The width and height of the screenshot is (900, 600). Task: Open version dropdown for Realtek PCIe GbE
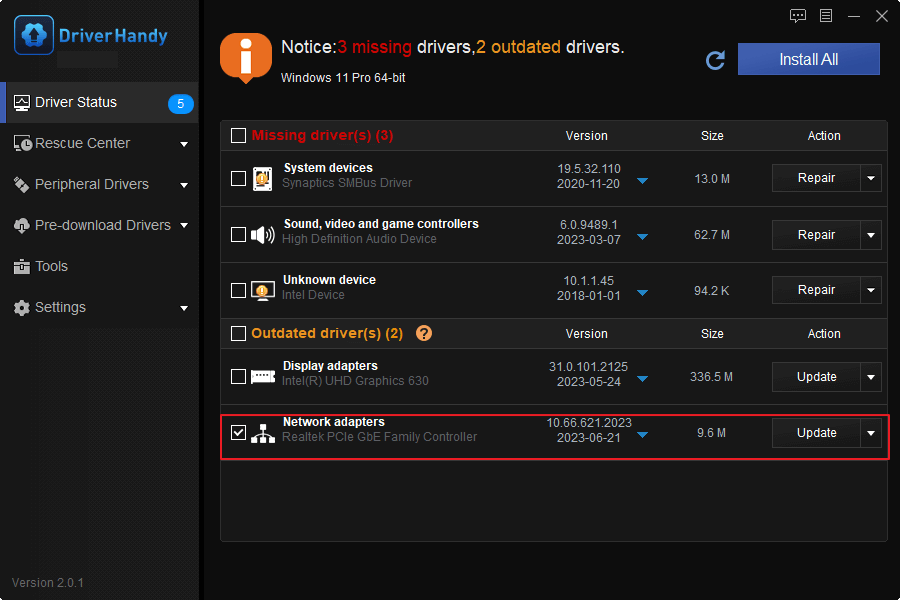pyautogui.click(x=643, y=435)
